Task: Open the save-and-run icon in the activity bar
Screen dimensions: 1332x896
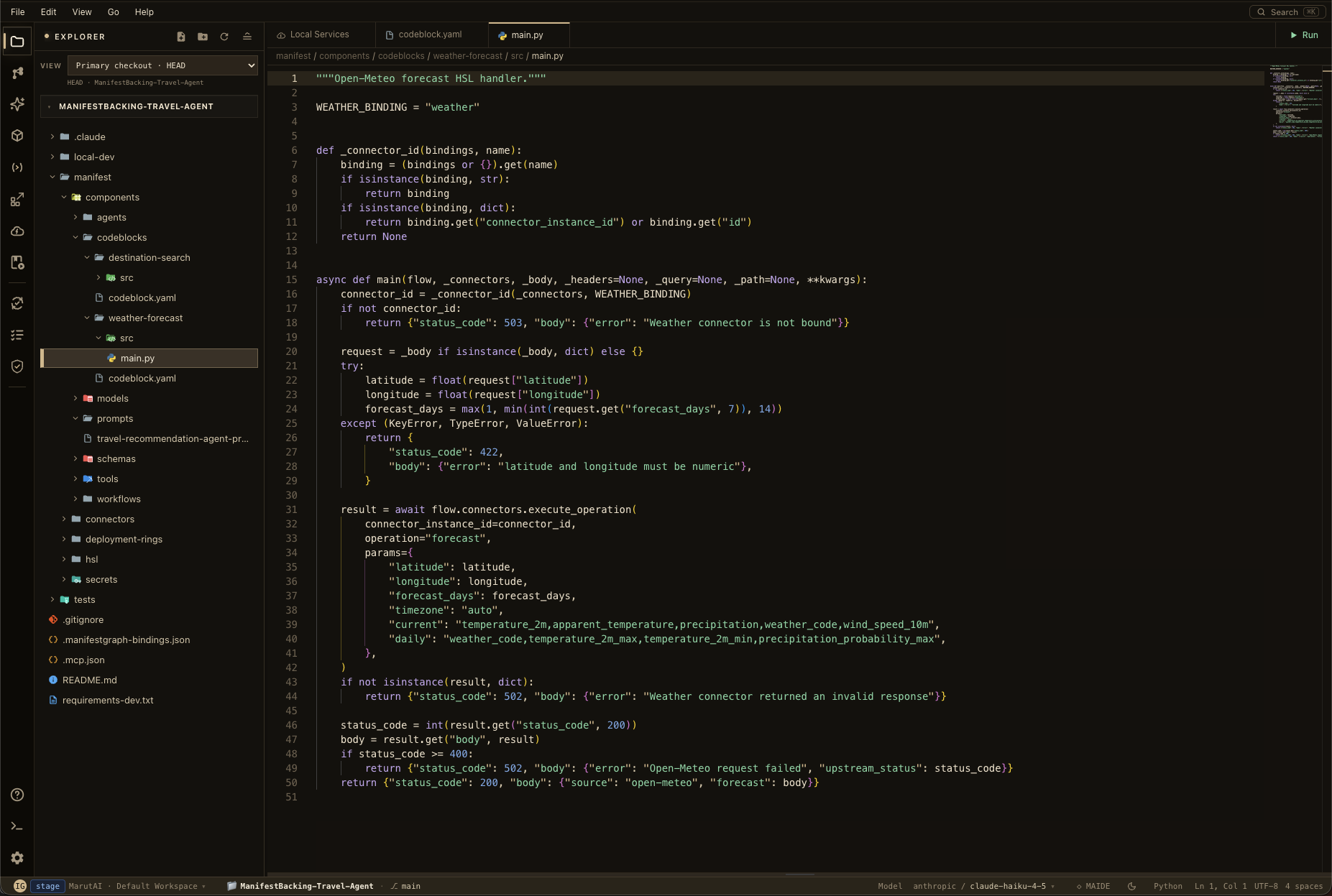Action: click(17, 262)
